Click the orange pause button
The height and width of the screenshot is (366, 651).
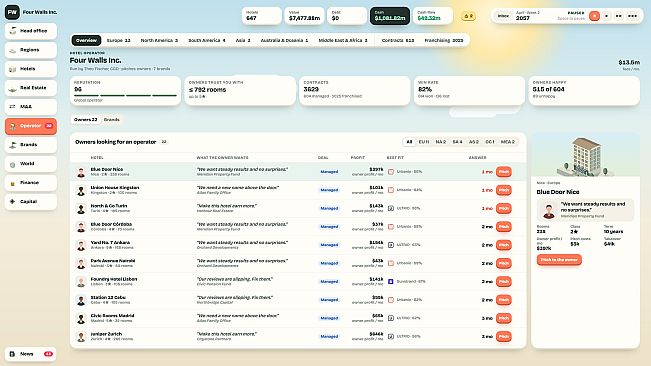(x=594, y=16)
